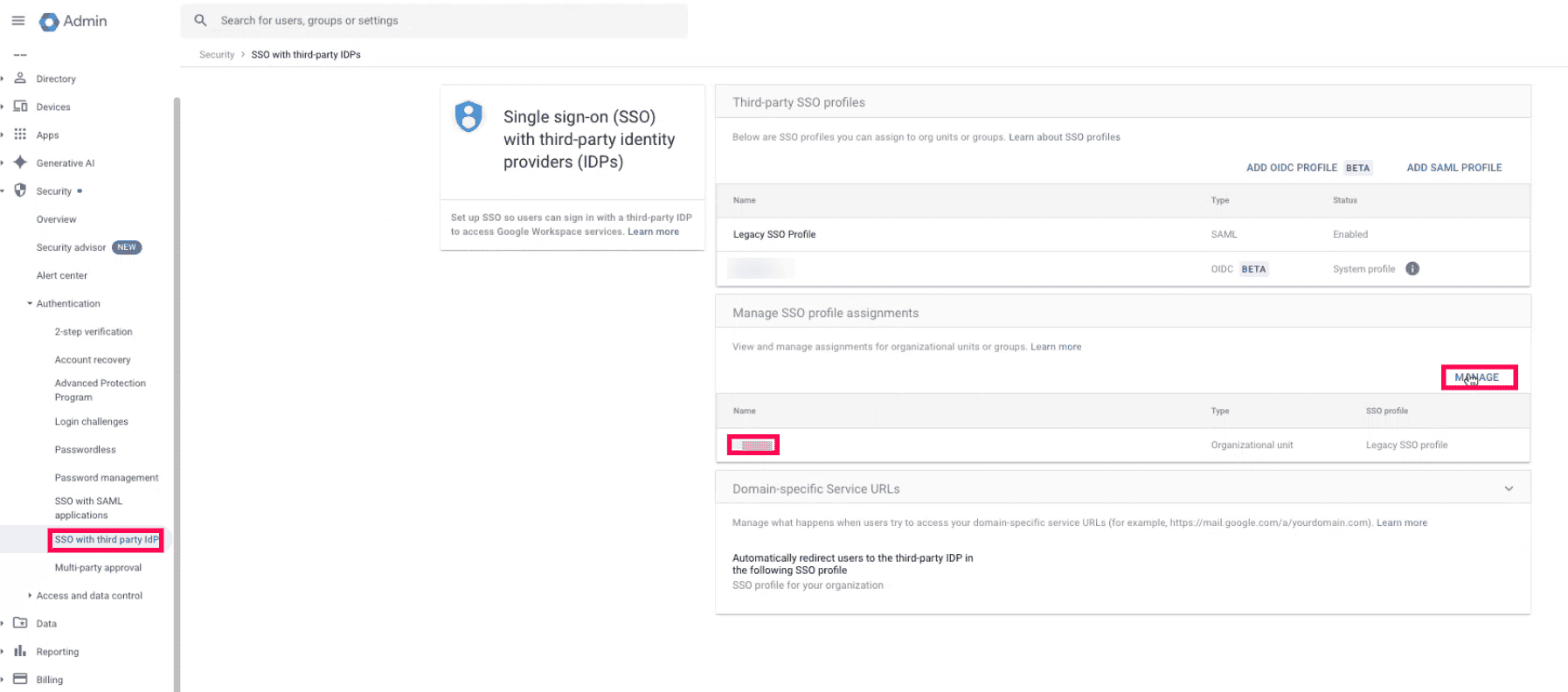The width and height of the screenshot is (1568, 692).
Task: Click the Billing card icon
Action: [20, 678]
